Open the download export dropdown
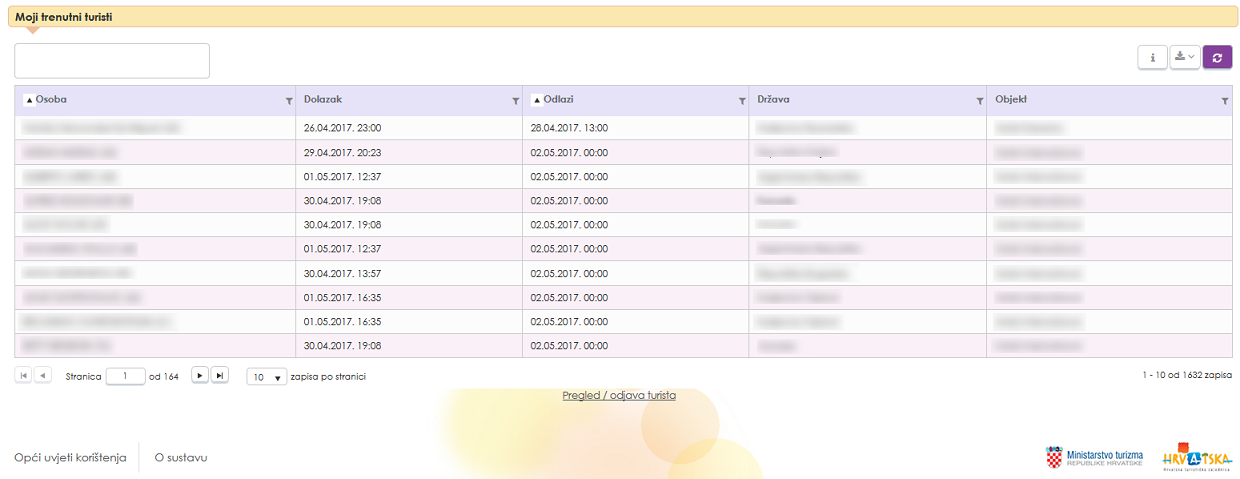This screenshot has width=1240, height=479. click(1184, 58)
